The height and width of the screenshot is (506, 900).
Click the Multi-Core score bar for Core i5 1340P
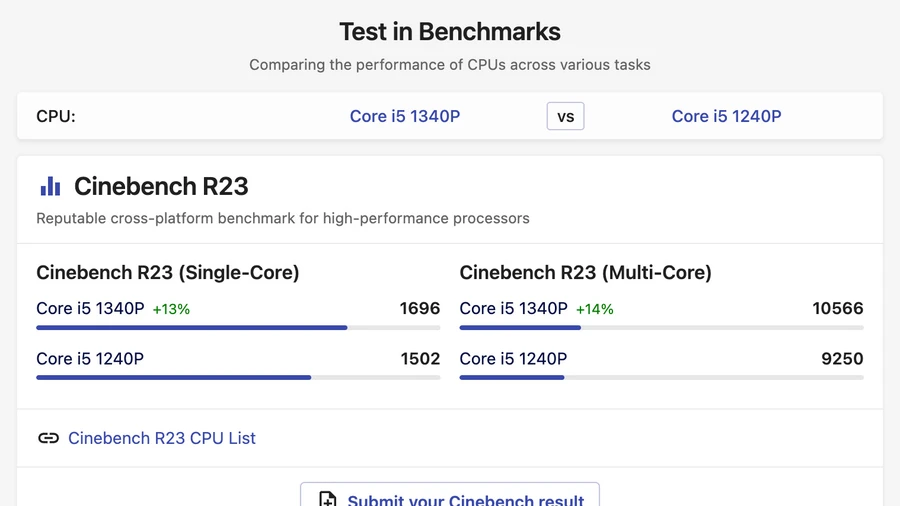pos(661,328)
